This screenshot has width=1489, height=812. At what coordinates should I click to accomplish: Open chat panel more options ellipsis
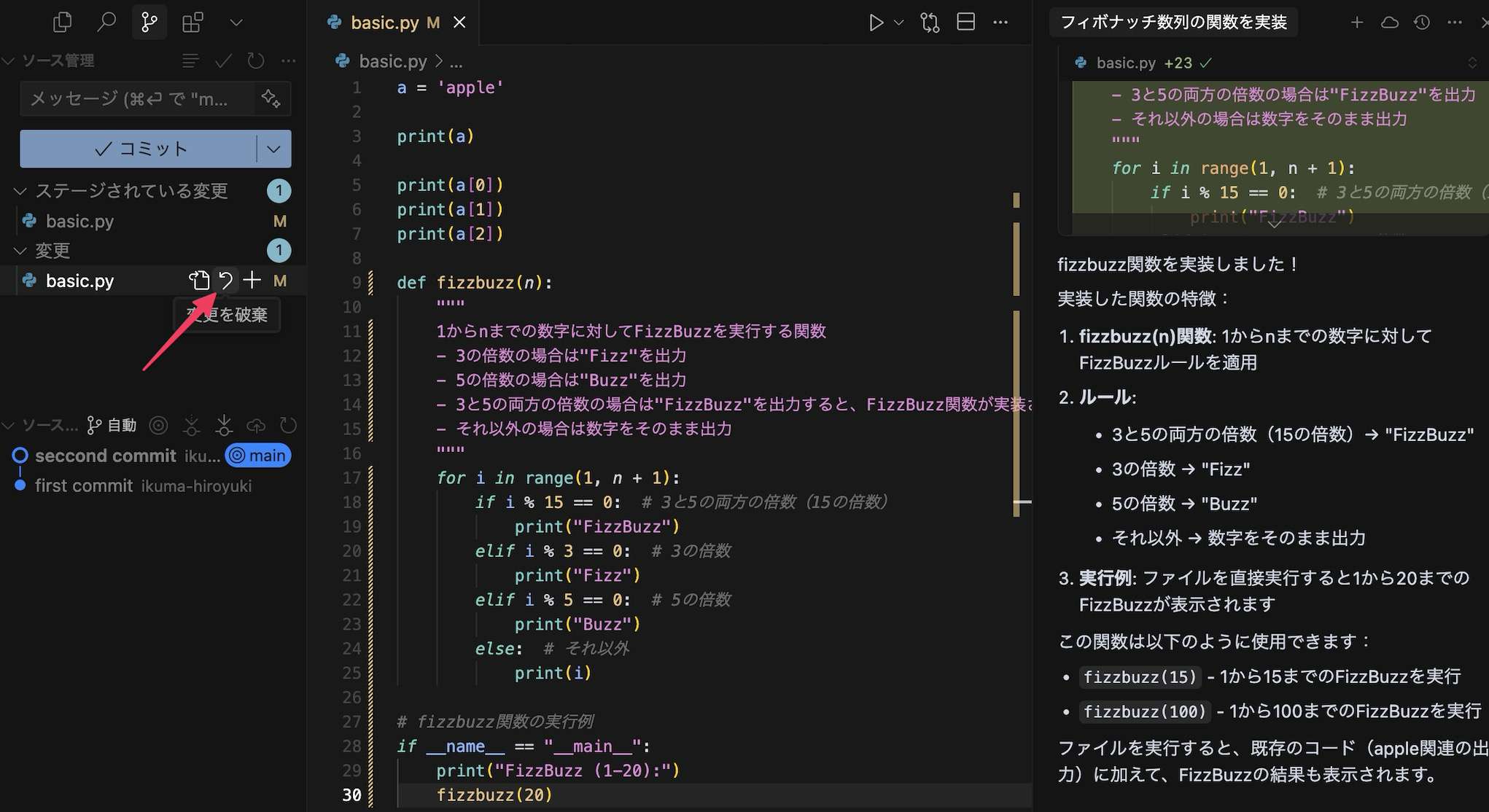1455,23
